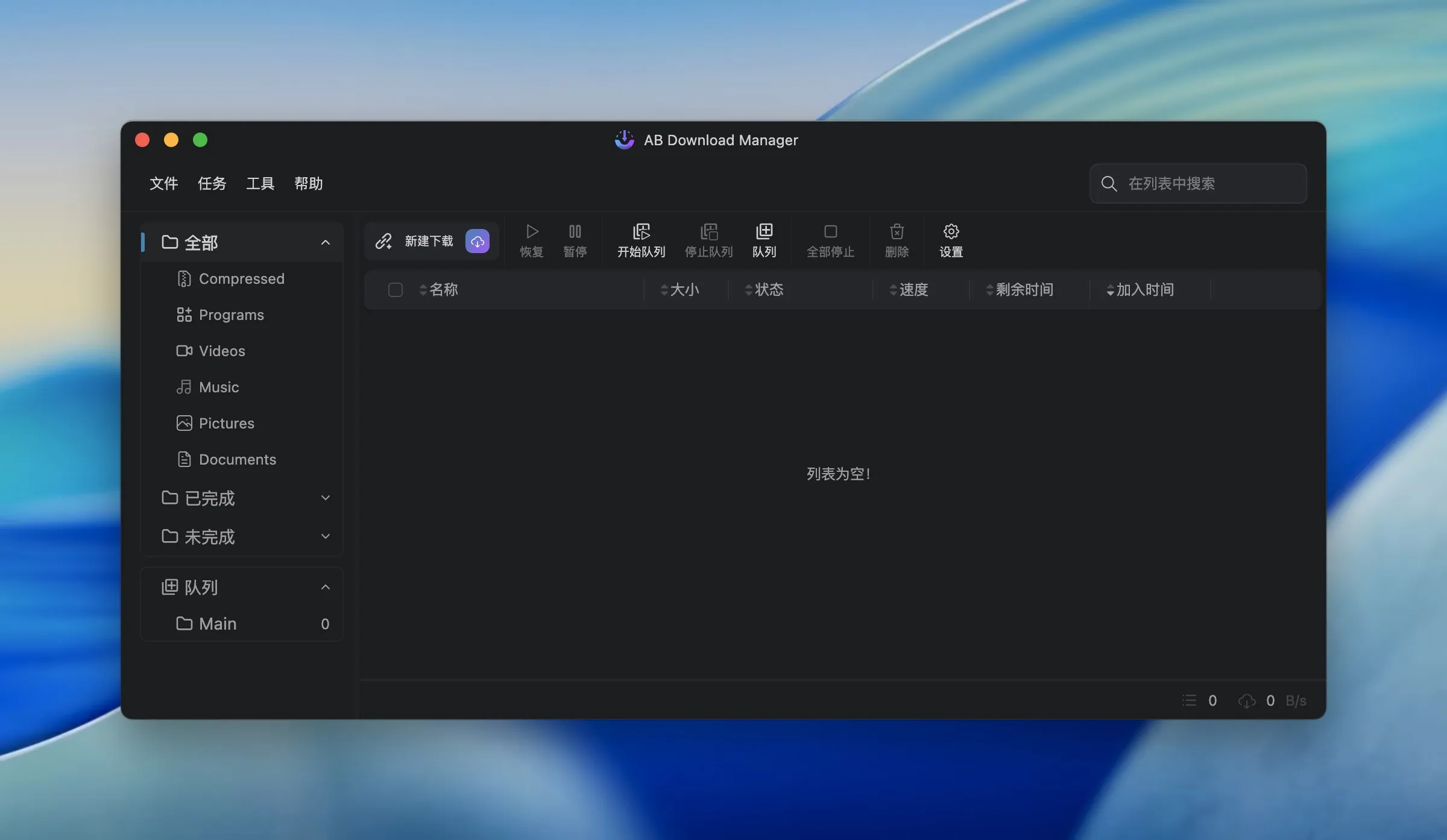
Task: Open the 工具 menu
Action: (x=260, y=184)
